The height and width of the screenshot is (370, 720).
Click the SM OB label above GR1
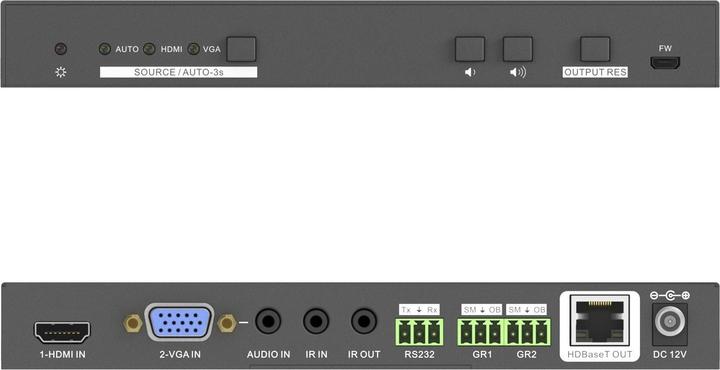(x=482, y=310)
